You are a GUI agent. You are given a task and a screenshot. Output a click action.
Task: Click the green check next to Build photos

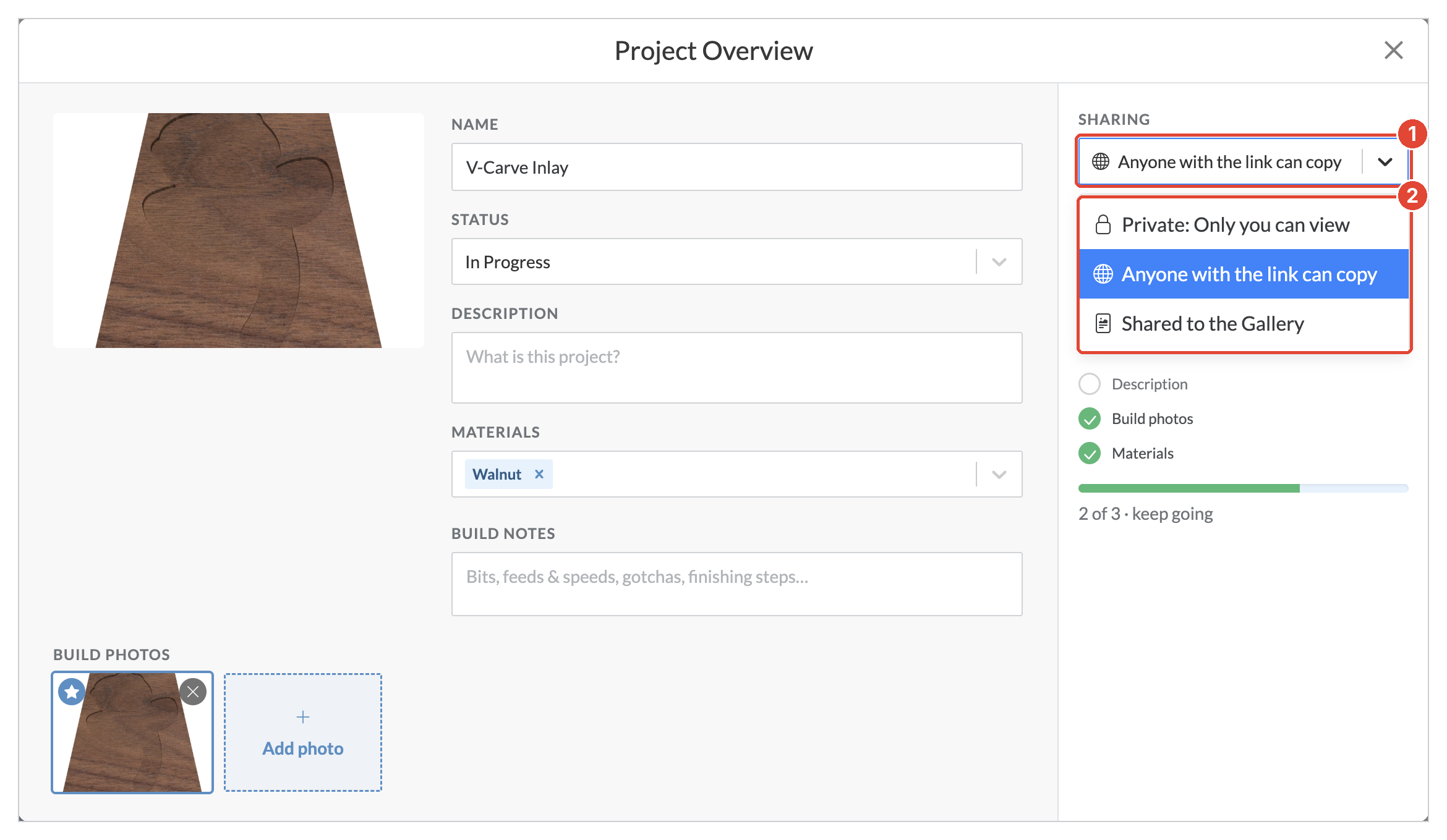[1090, 418]
